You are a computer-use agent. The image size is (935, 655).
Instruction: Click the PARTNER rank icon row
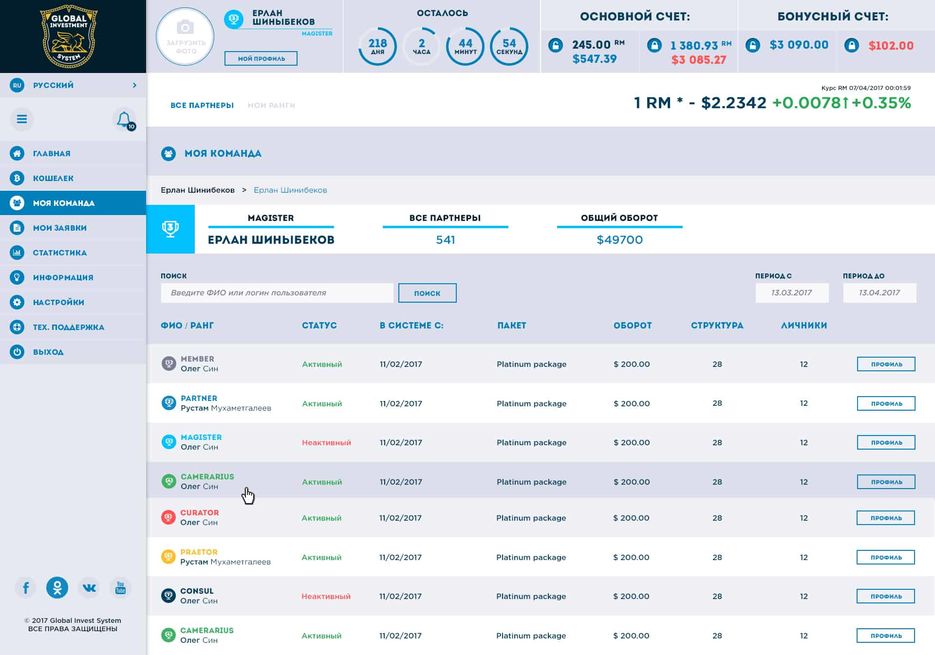(169, 403)
